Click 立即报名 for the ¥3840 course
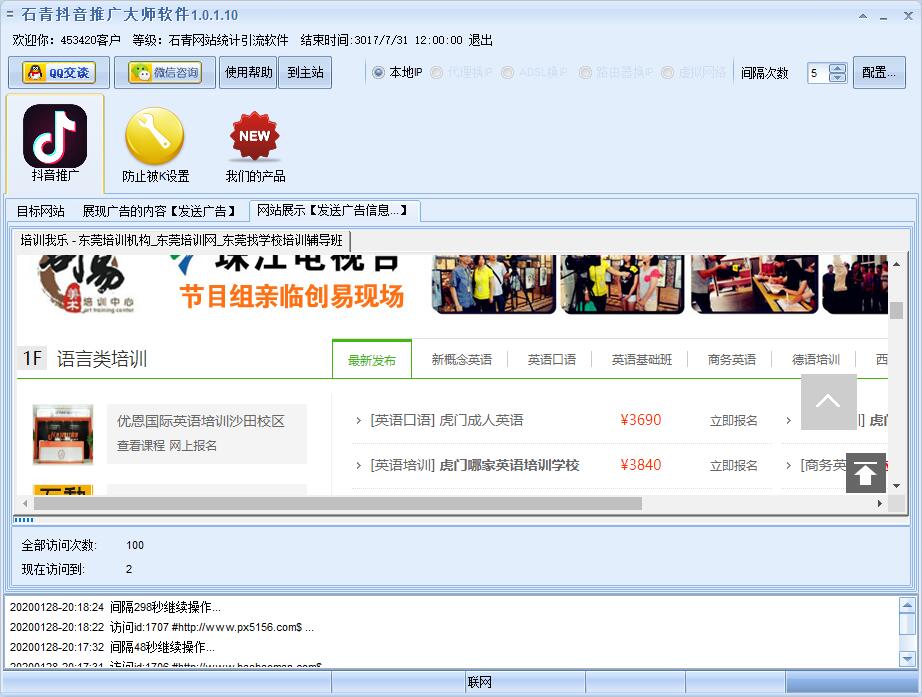Viewport: 922px width, 697px height. 733,466
